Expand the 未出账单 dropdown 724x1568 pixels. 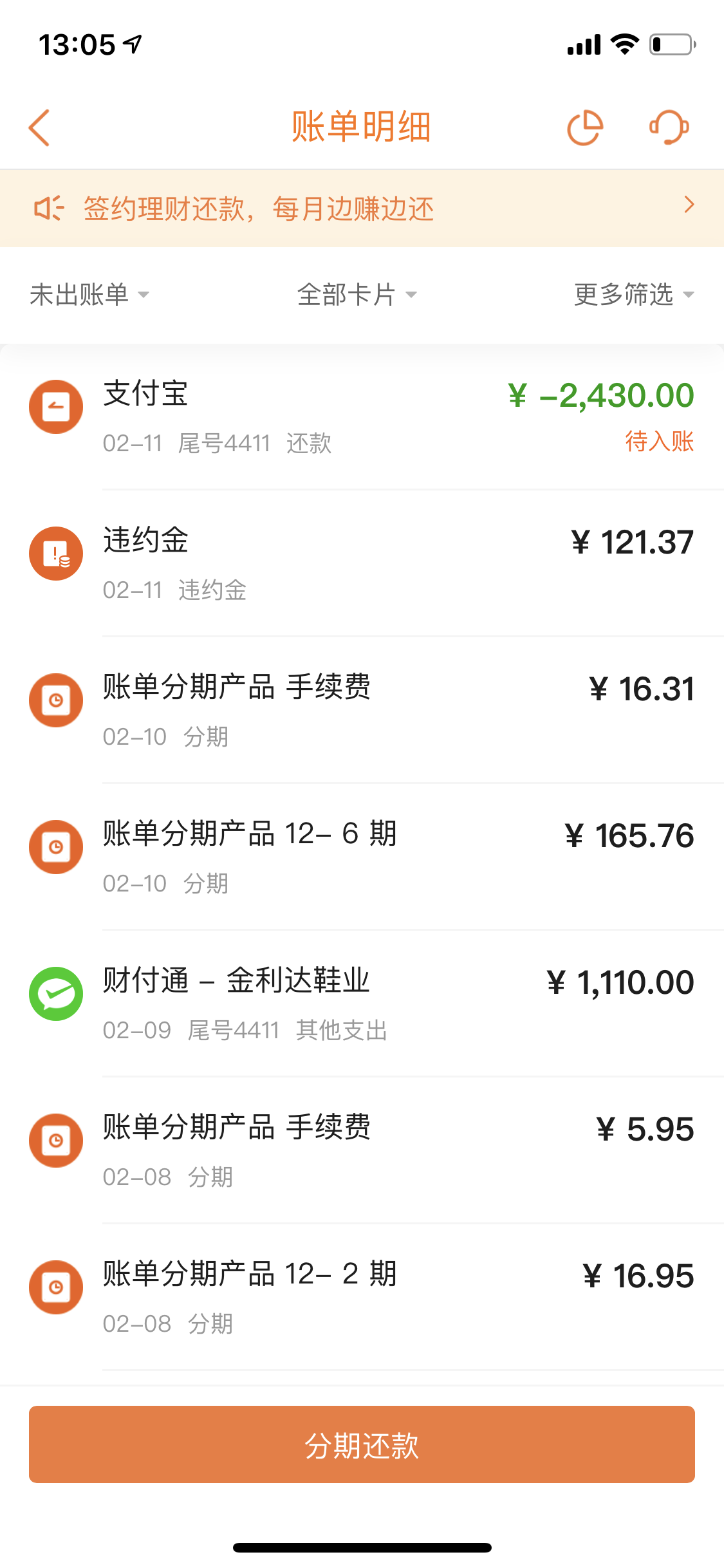click(89, 295)
